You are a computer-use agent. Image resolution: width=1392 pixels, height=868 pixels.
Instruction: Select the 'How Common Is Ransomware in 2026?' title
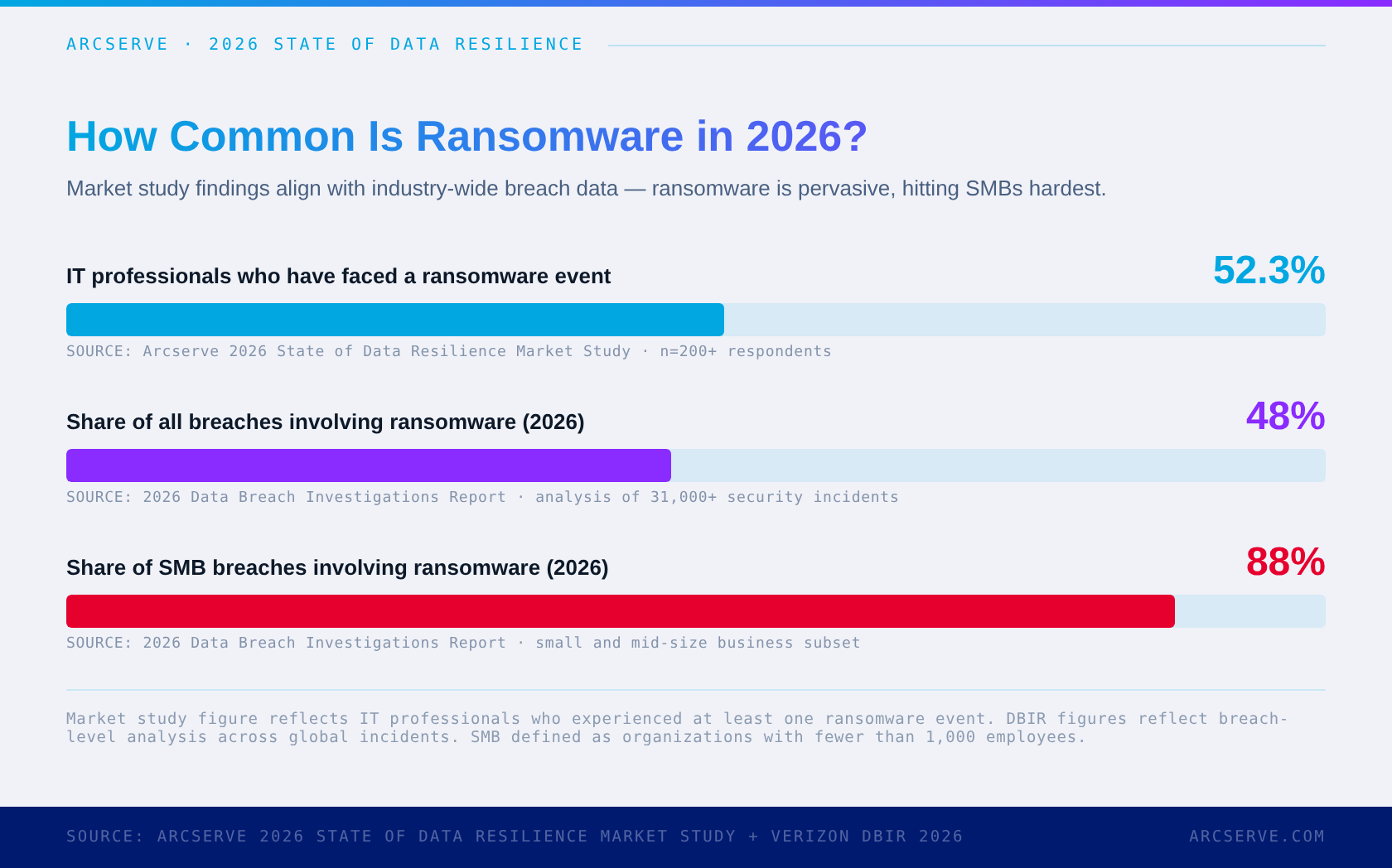[x=467, y=137]
